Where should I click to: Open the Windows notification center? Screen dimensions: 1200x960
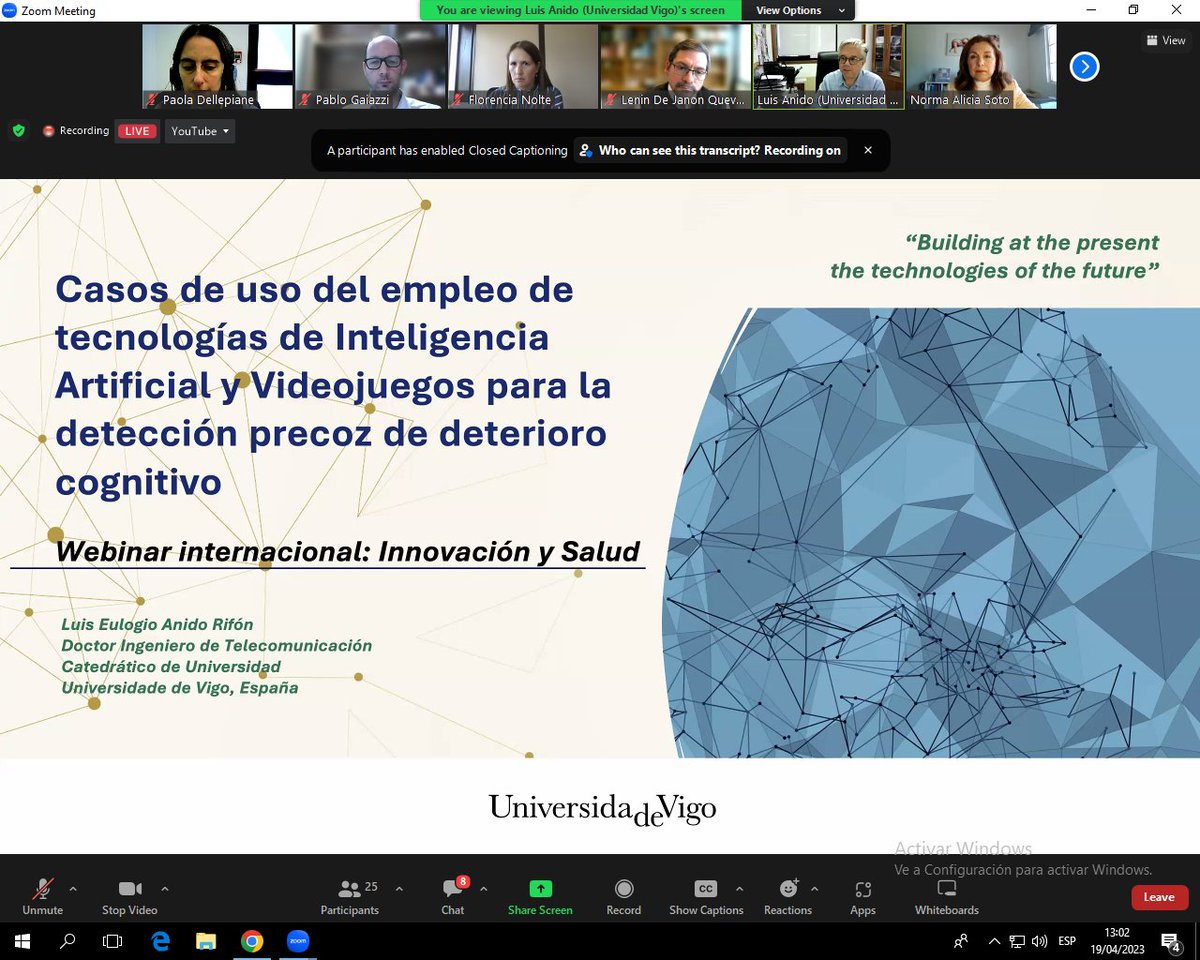click(1171, 941)
